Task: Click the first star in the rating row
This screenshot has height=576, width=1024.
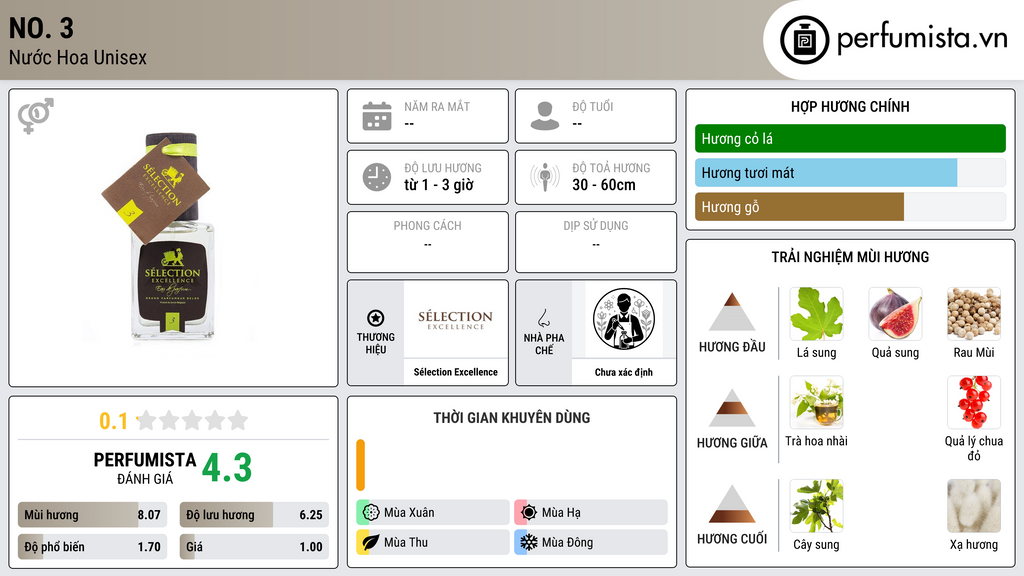Action: point(147,420)
